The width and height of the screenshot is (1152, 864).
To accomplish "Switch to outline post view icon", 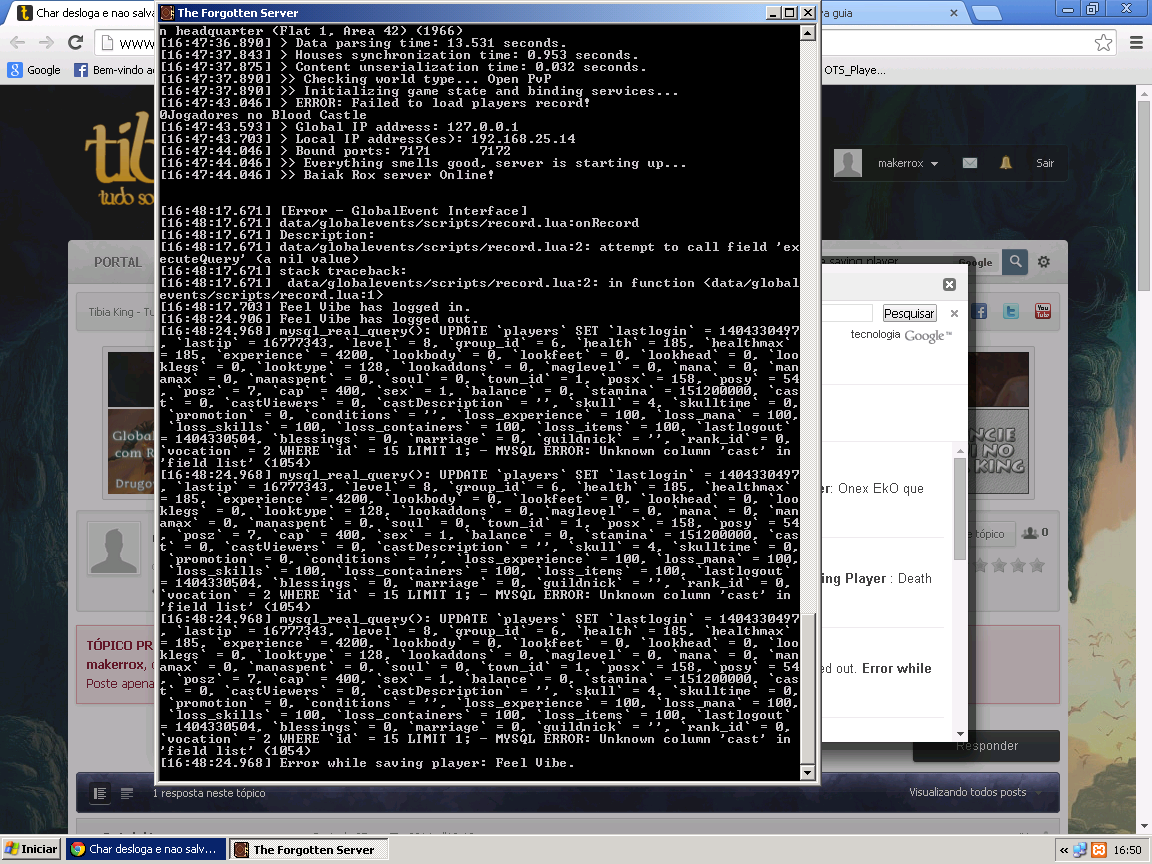I will click(127, 793).
